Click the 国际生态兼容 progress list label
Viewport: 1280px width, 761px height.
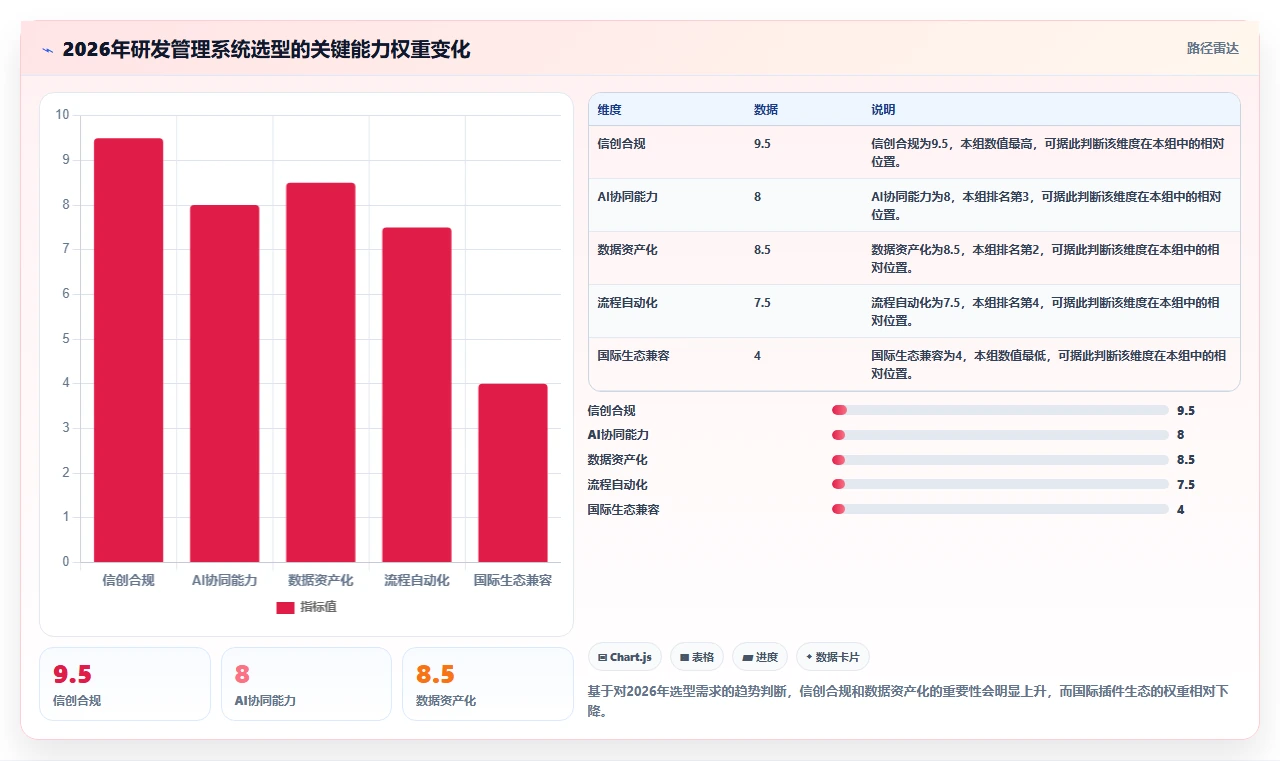tap(623, 509)
